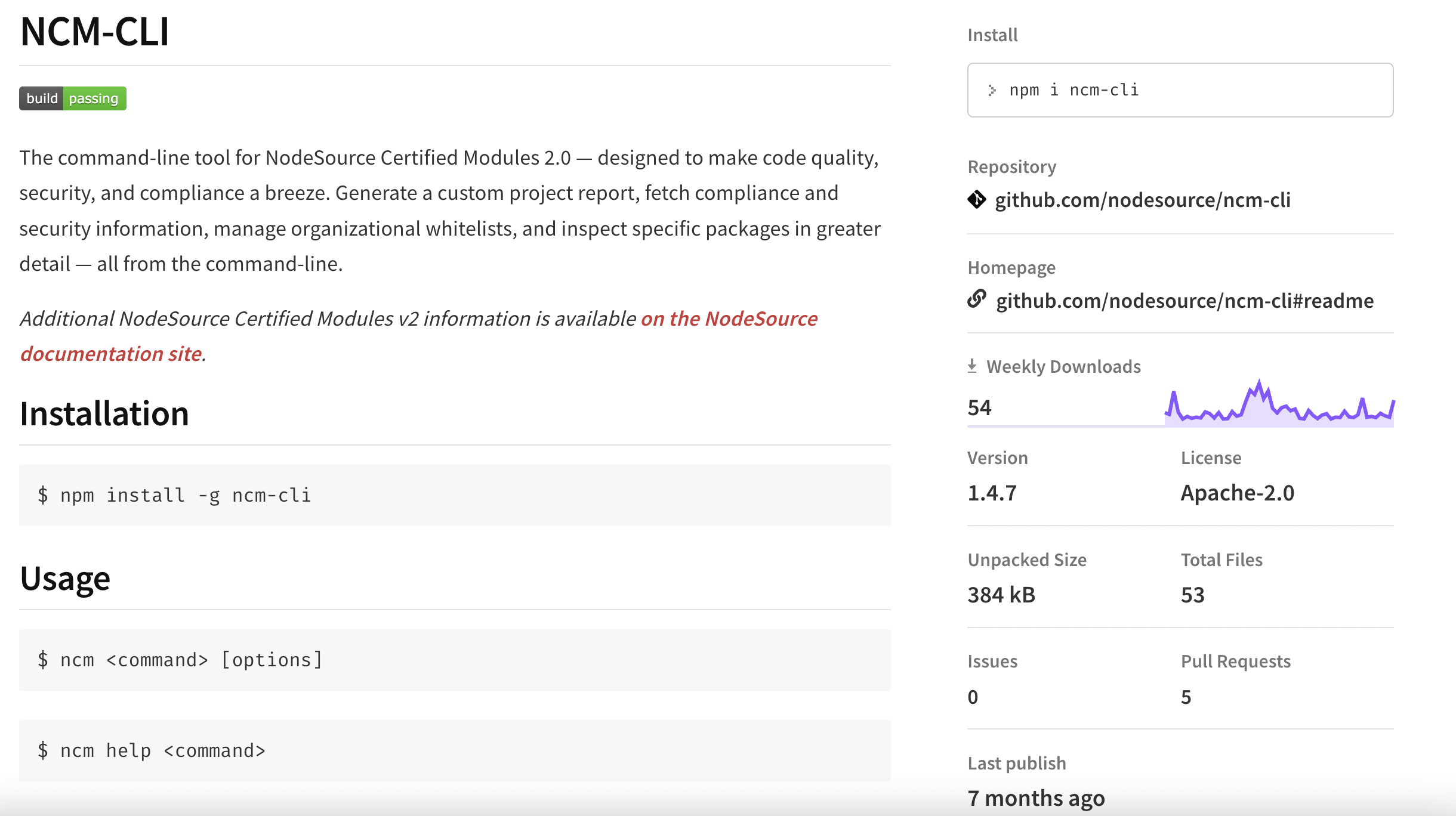Click the Apache-2.0 license value
This screenshot has width=1456, height=816.
coord(1237,493)
